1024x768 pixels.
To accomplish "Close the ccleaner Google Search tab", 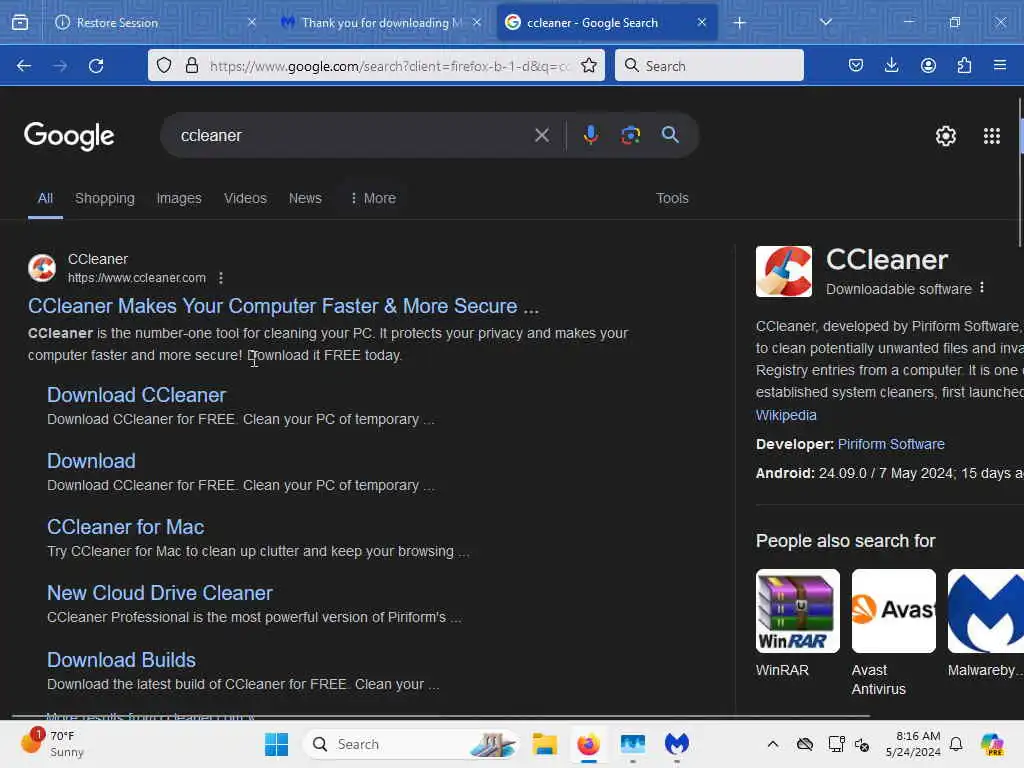I will point(701,22).
